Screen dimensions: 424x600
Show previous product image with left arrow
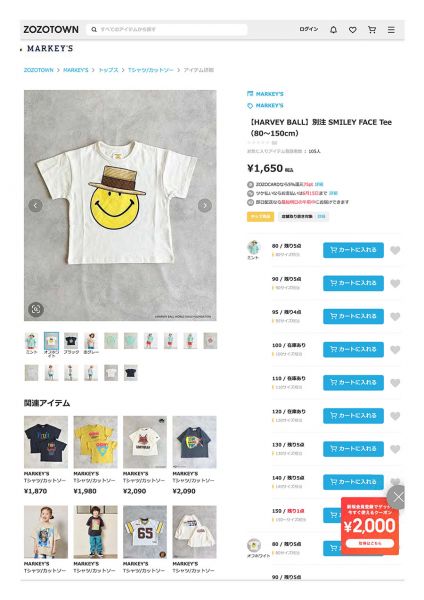coord(36,205)
